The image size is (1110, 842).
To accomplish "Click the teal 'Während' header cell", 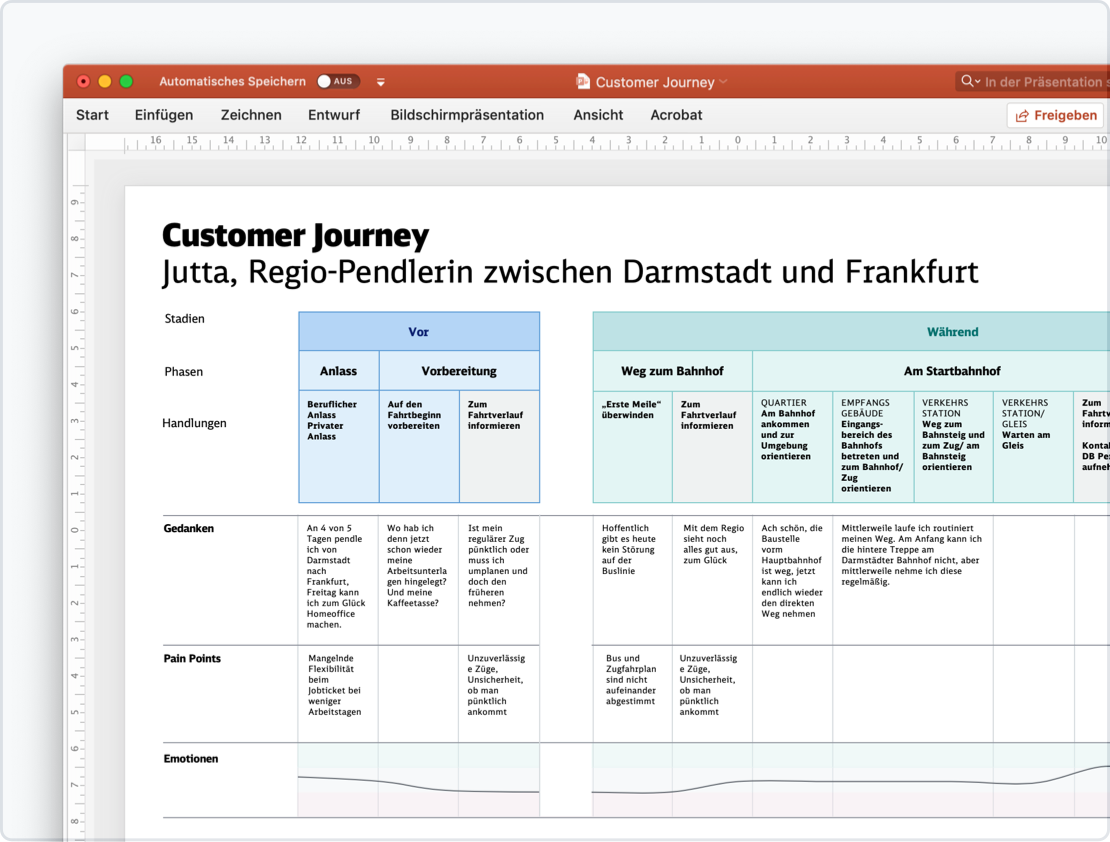I will point(951,332).
